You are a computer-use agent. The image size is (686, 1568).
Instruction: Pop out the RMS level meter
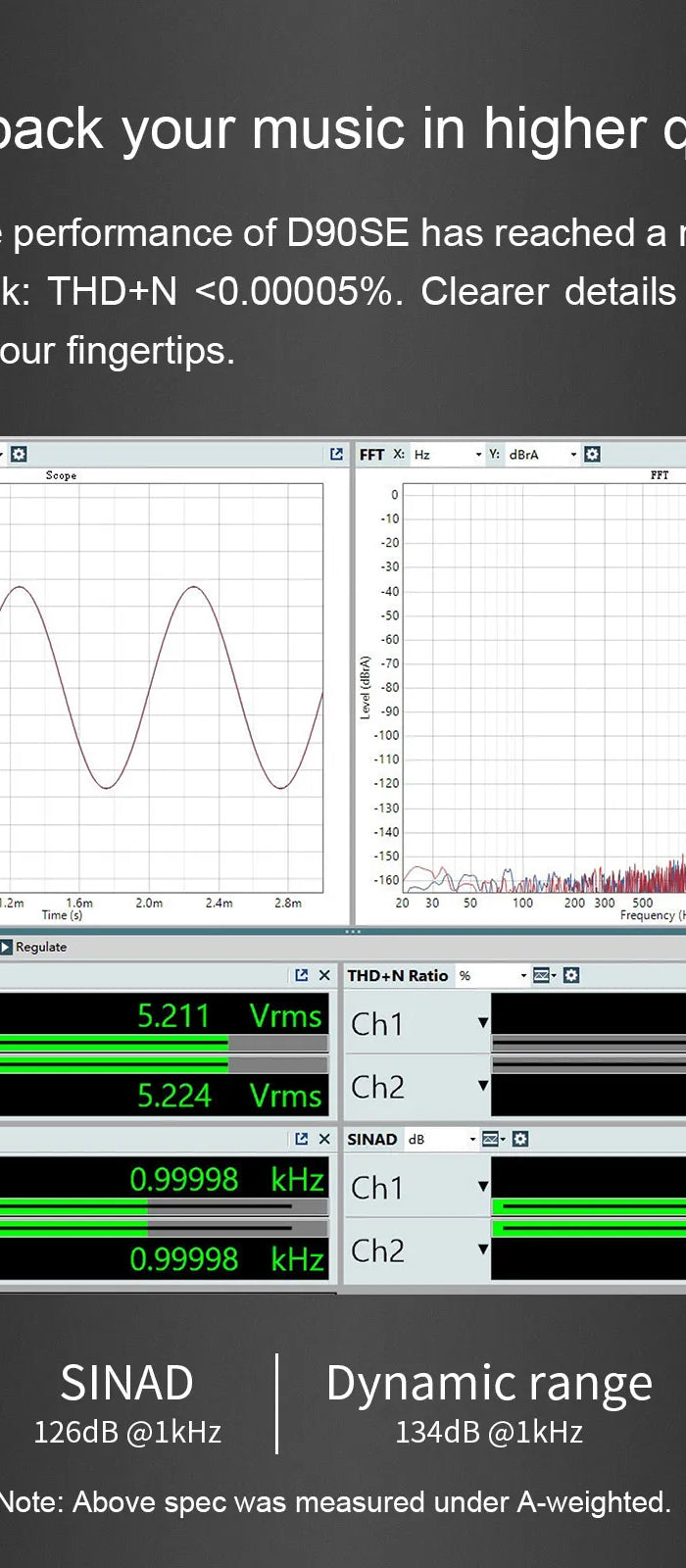[x=302, y=975]
